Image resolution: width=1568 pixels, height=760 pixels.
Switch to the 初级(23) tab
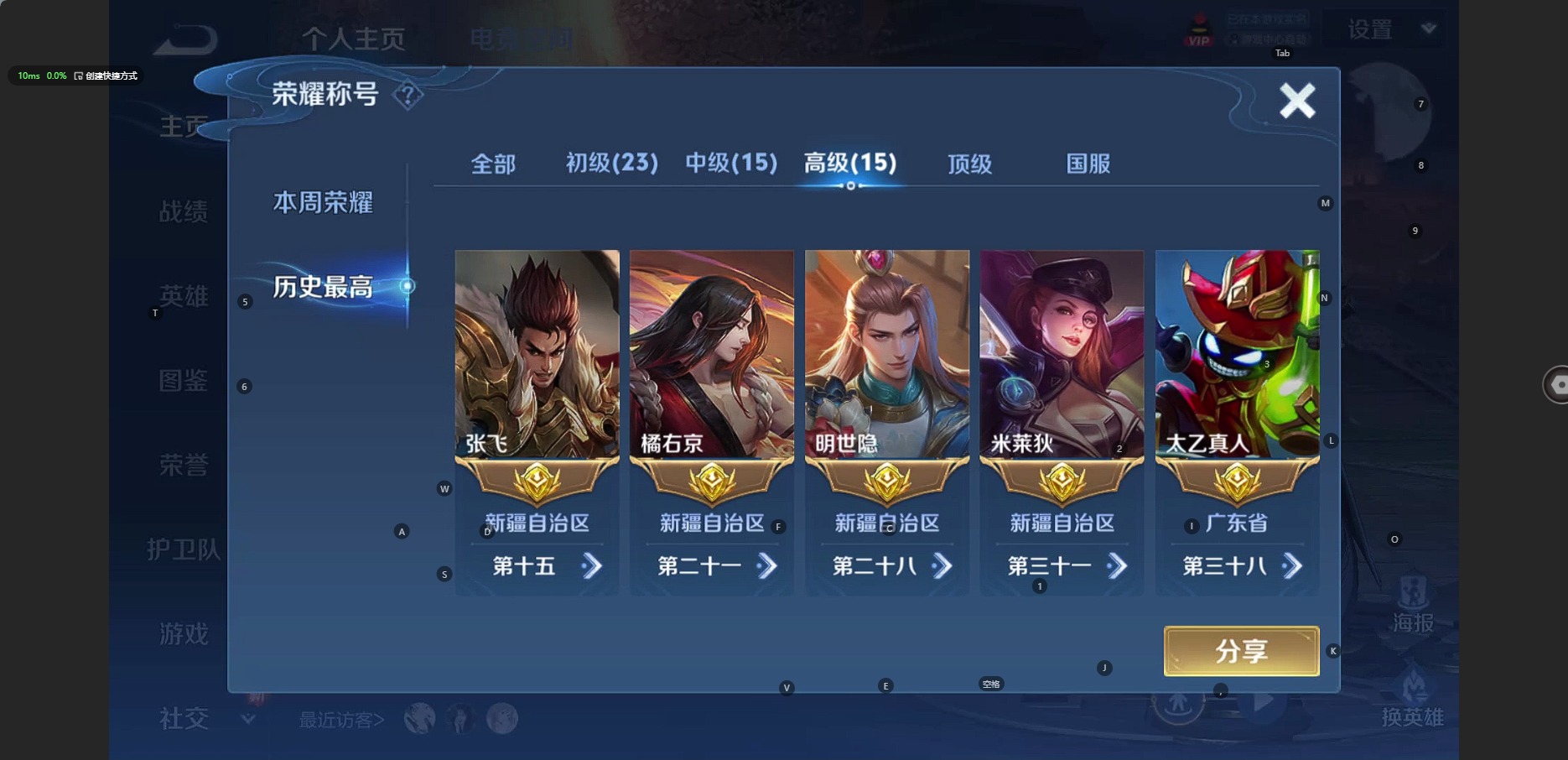pyautogui.click(x=612, y=163)
